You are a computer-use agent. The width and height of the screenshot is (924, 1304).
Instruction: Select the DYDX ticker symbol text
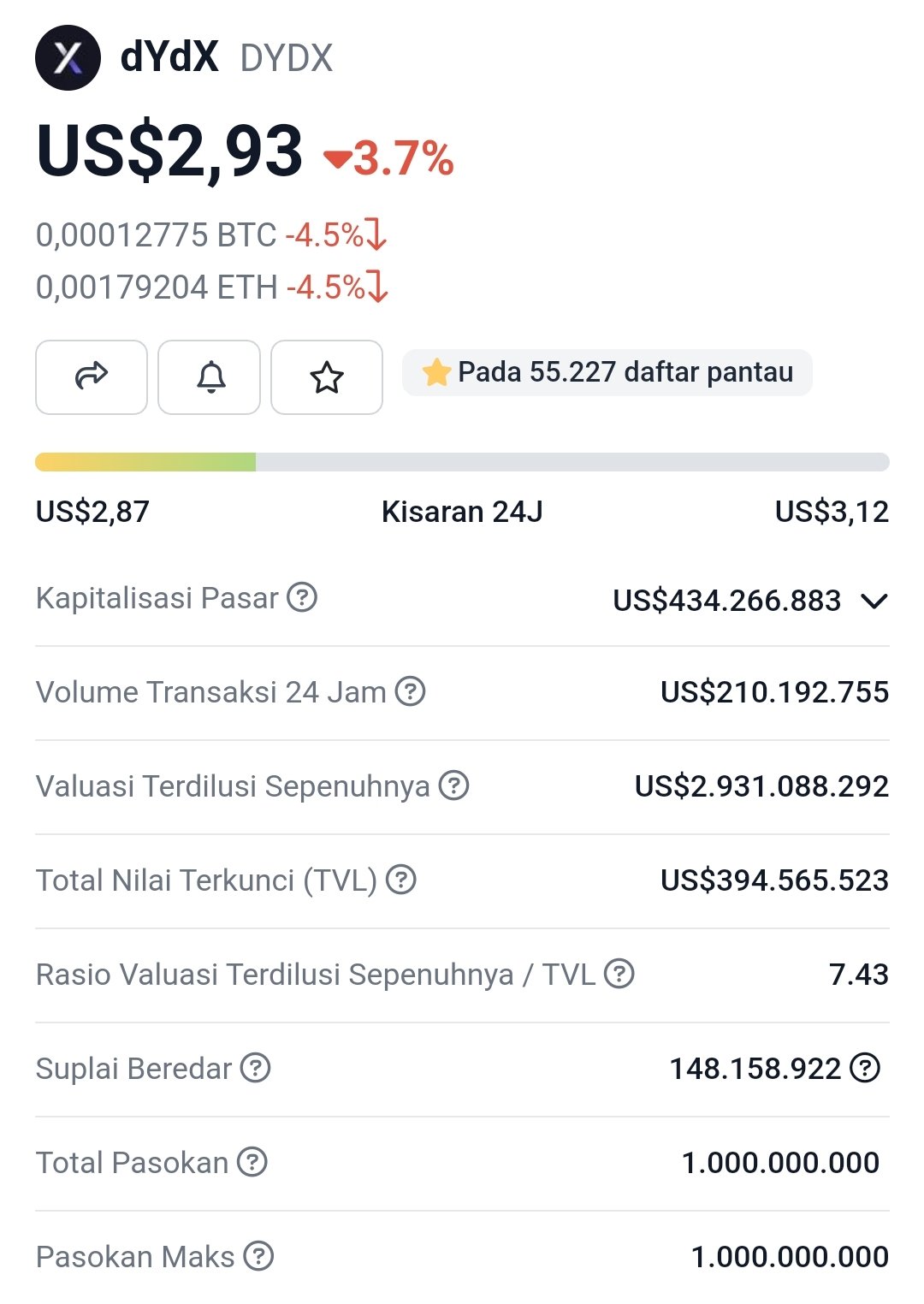point(287,58)
